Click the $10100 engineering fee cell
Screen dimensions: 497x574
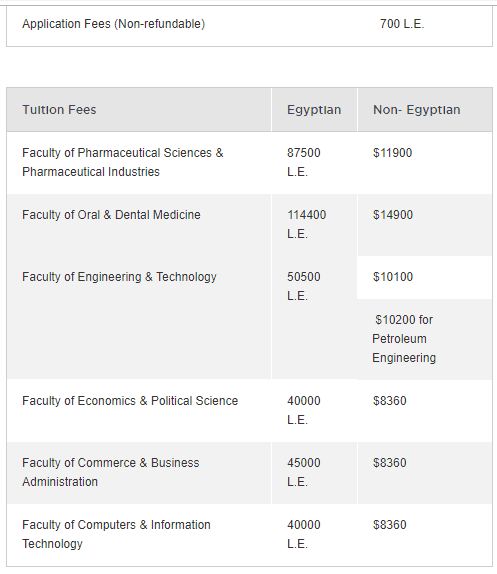click(x=393, y=277)
